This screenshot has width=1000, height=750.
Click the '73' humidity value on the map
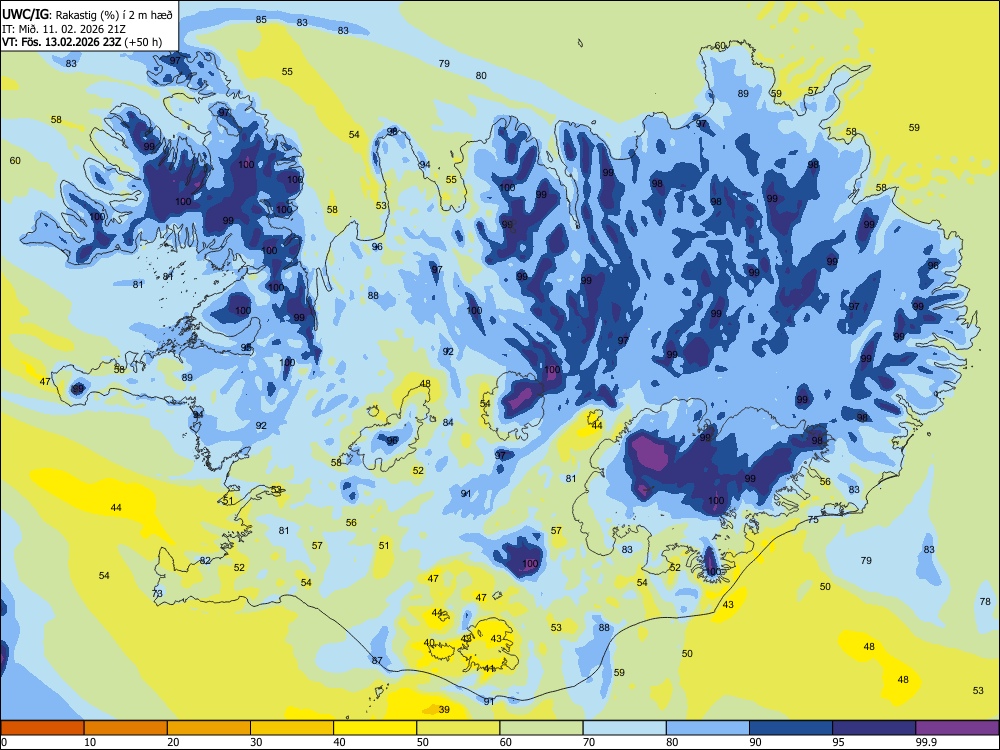pos(157,593)
